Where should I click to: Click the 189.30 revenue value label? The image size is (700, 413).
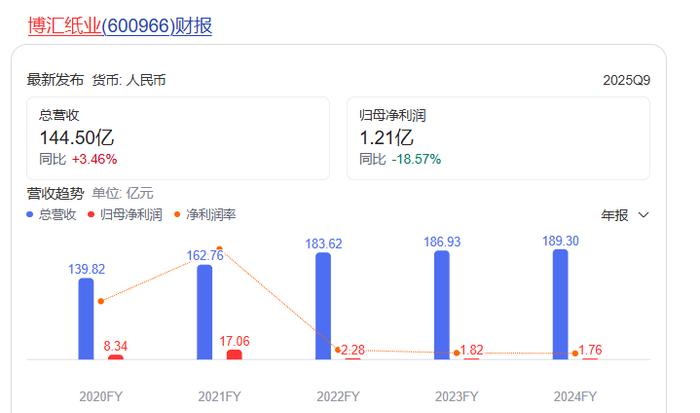click(x=560, y=241)
